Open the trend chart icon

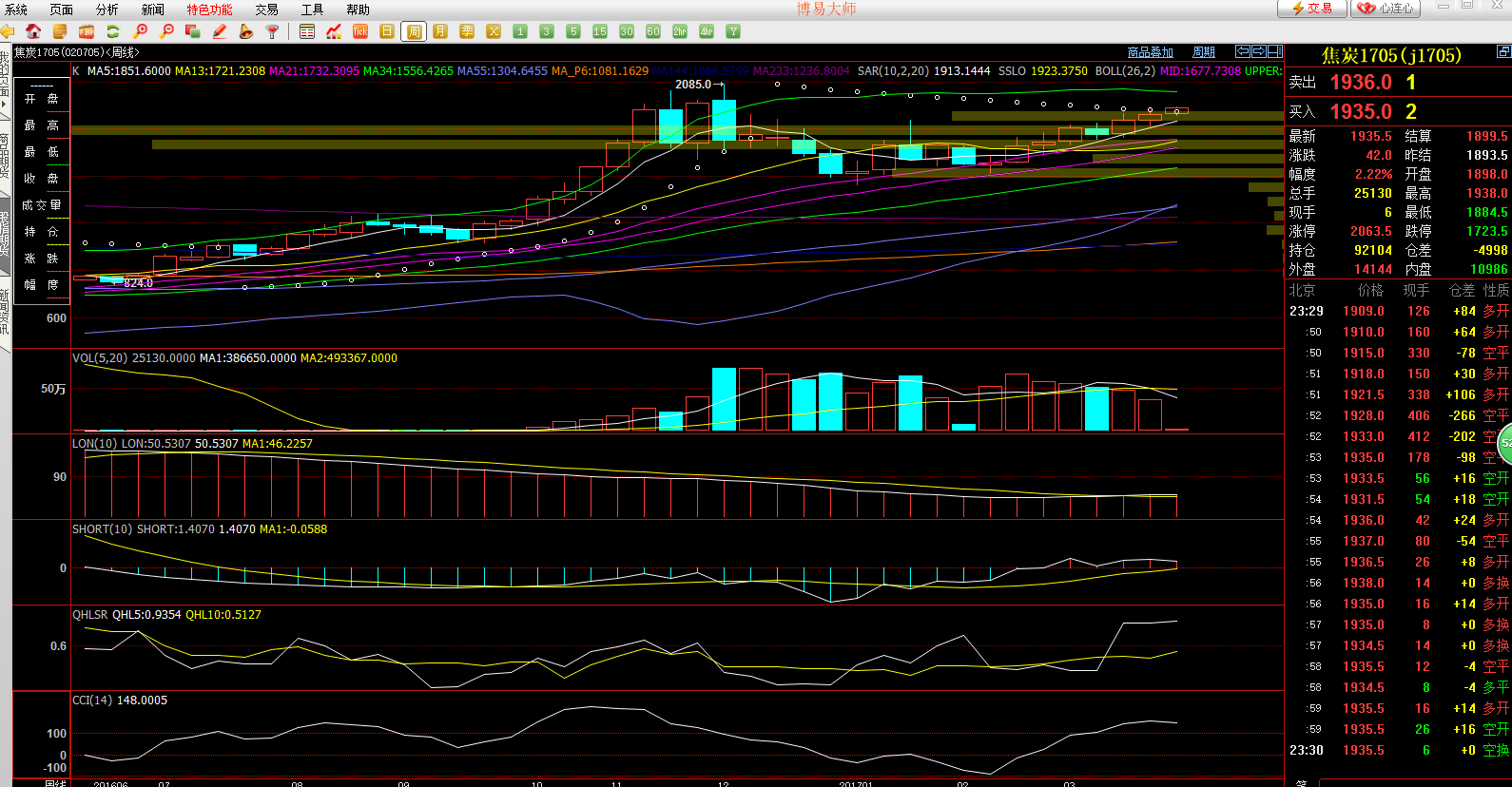[334, 31]
